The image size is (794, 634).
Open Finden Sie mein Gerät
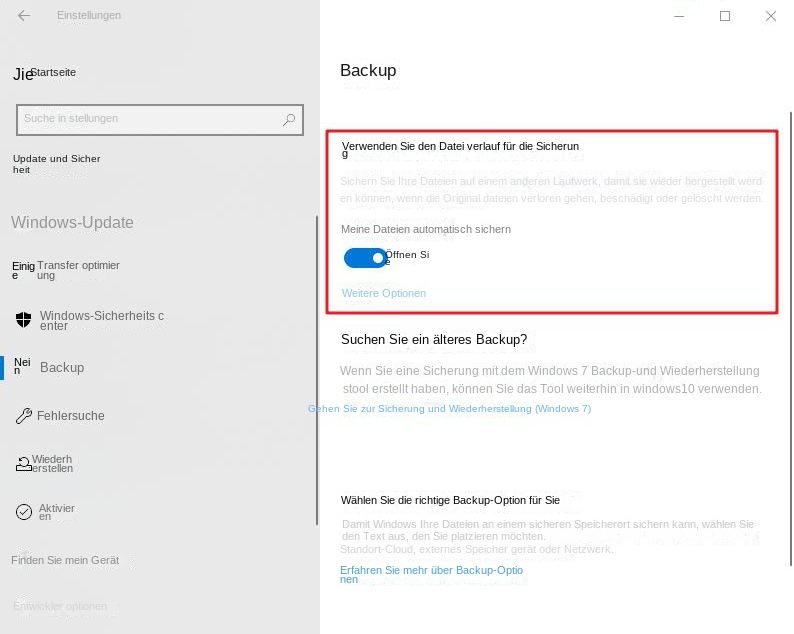click(65, 560)
